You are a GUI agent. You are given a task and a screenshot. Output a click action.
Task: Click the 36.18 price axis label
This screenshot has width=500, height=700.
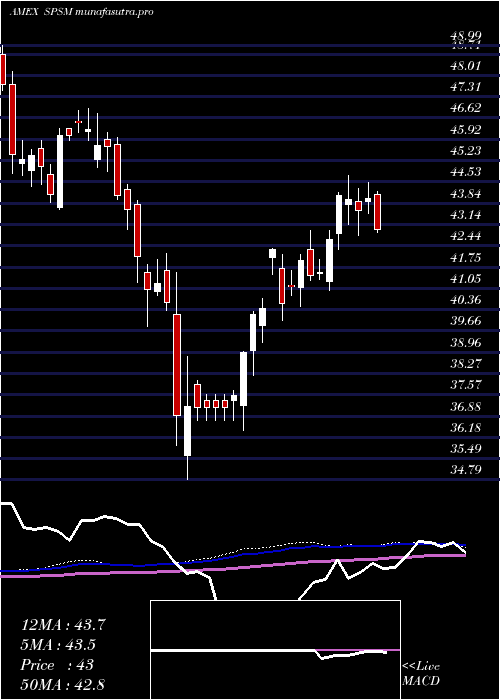pyautogui.click(x=466, y=428)
